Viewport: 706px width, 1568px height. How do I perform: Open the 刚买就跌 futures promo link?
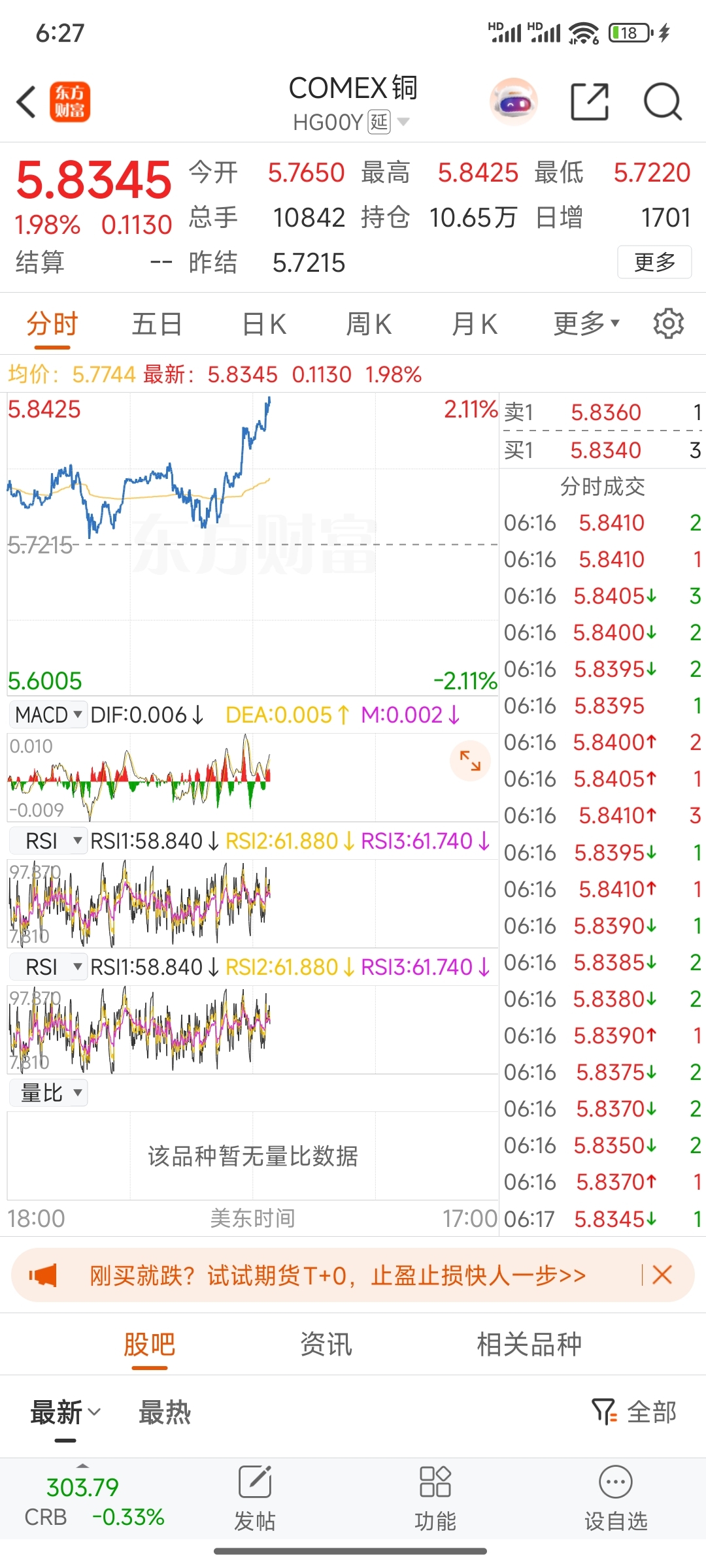tap(337, 1275)
